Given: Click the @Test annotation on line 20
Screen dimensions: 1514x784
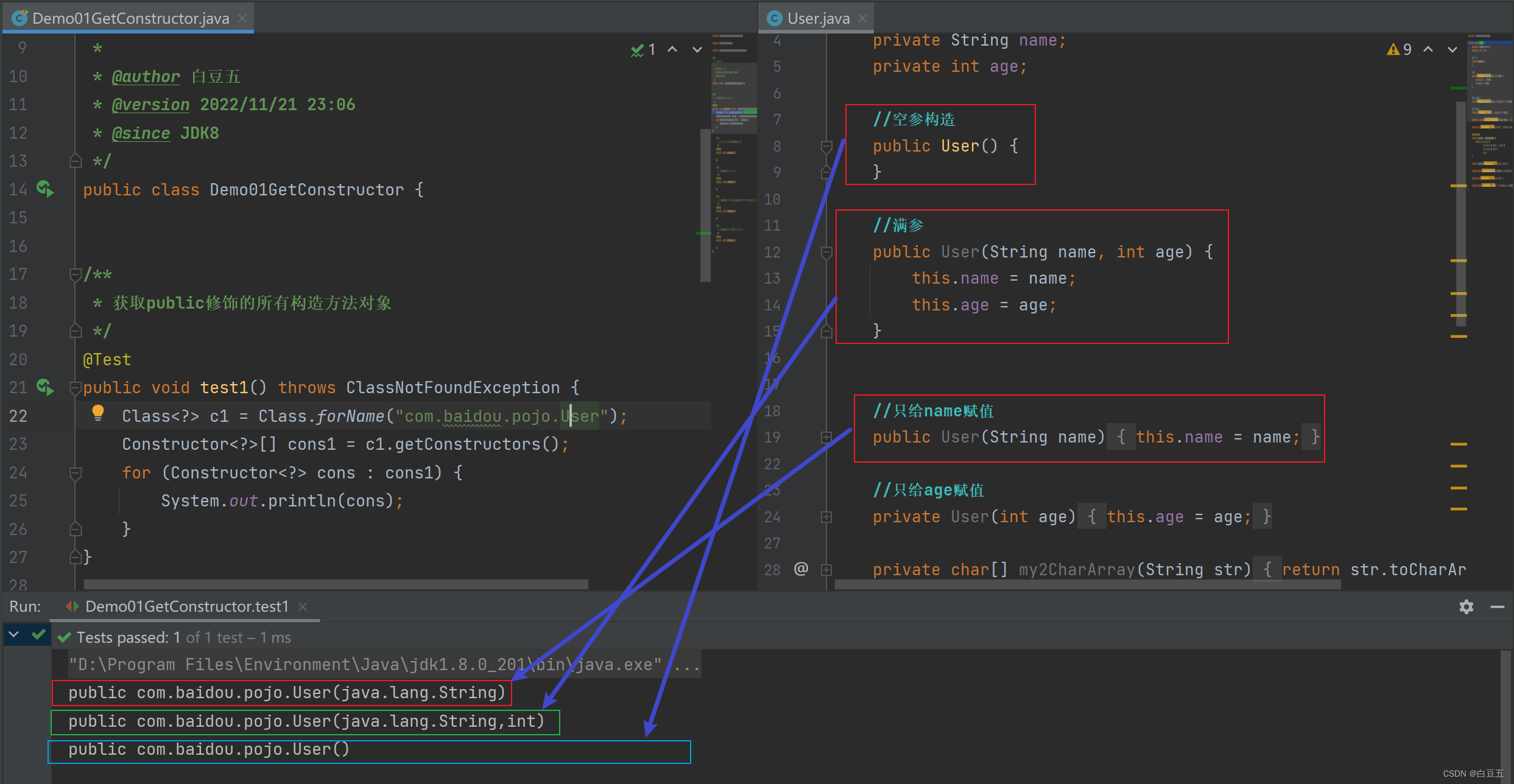Looking at the screenshot, I should coord(107,360).
